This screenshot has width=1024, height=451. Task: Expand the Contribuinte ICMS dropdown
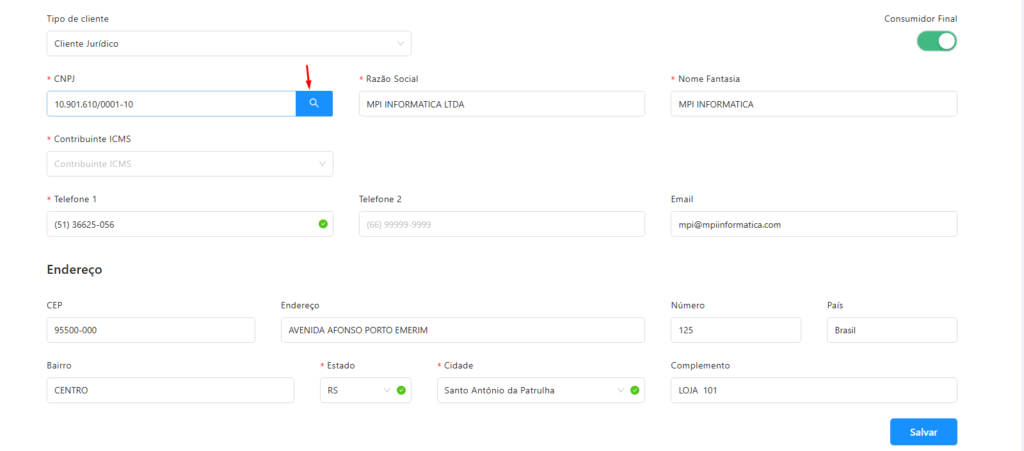click(x=189, y=164)
